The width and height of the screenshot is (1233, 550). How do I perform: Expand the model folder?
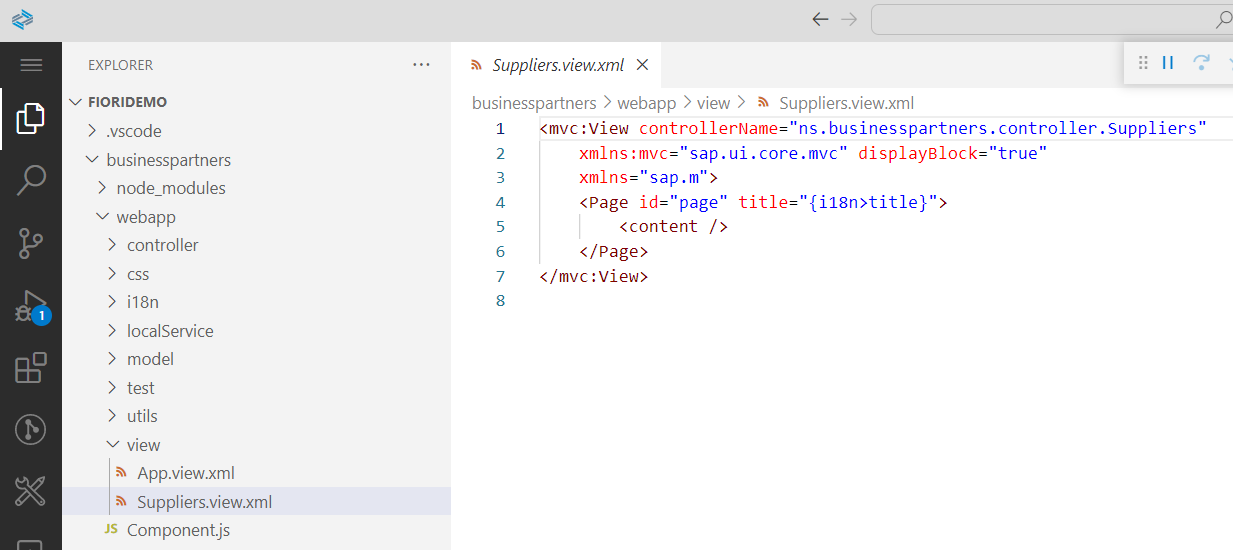(x=113, y=359)
